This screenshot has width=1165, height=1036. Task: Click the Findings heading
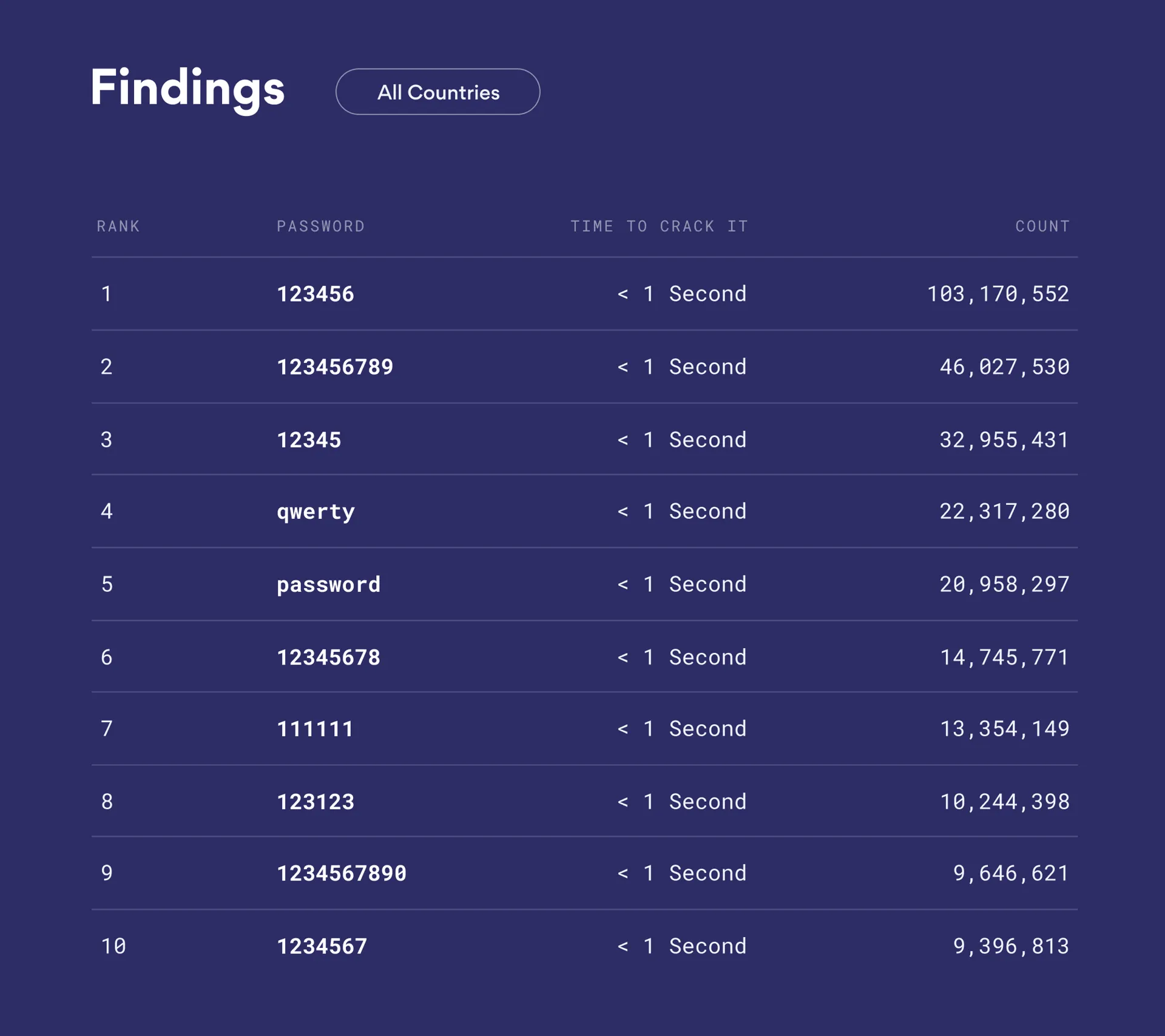click(x=187, y=89)
